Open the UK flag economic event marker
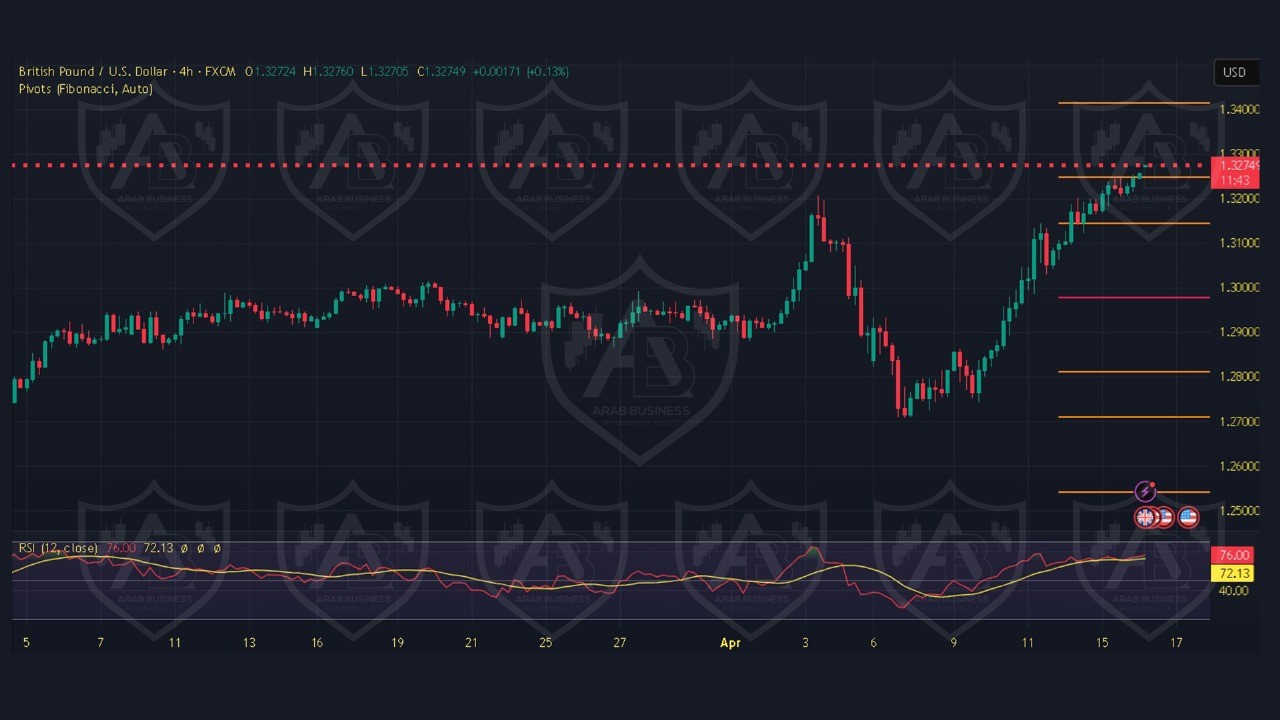The width and height of the screenshot is (1280, 720). [x=1145, y=517]
